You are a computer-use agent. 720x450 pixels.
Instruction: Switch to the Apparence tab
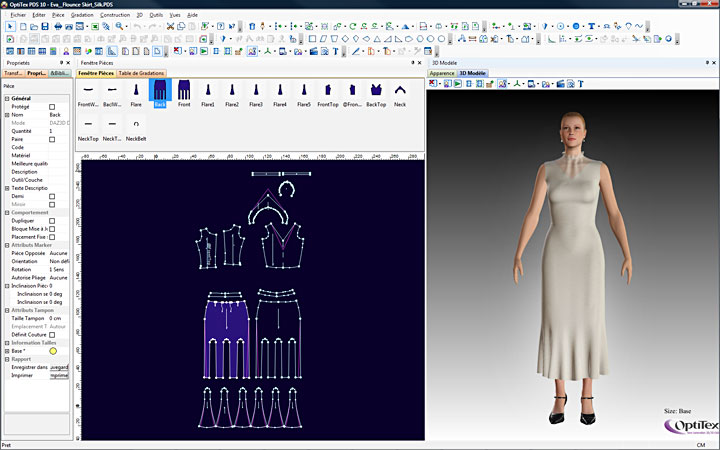click(442, 73)
